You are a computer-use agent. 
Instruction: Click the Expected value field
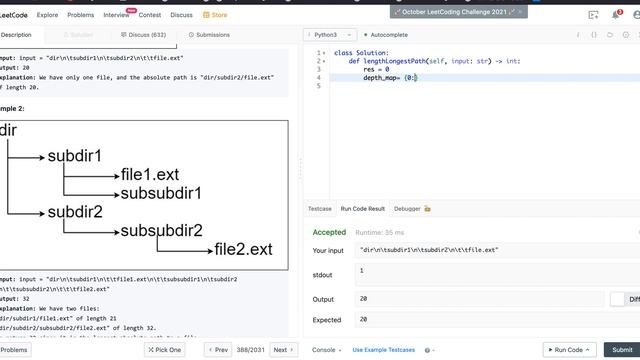coord(498,320)
